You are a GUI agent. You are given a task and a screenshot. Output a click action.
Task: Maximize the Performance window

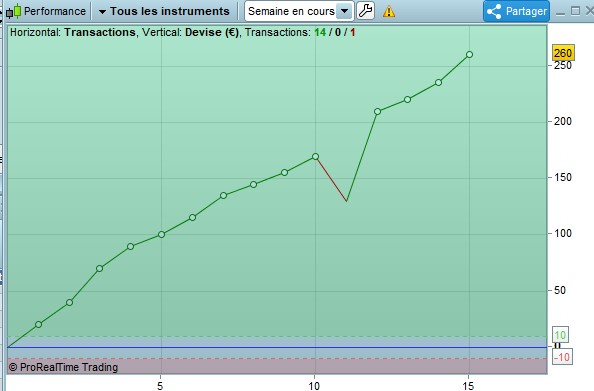tap(575, 11)
